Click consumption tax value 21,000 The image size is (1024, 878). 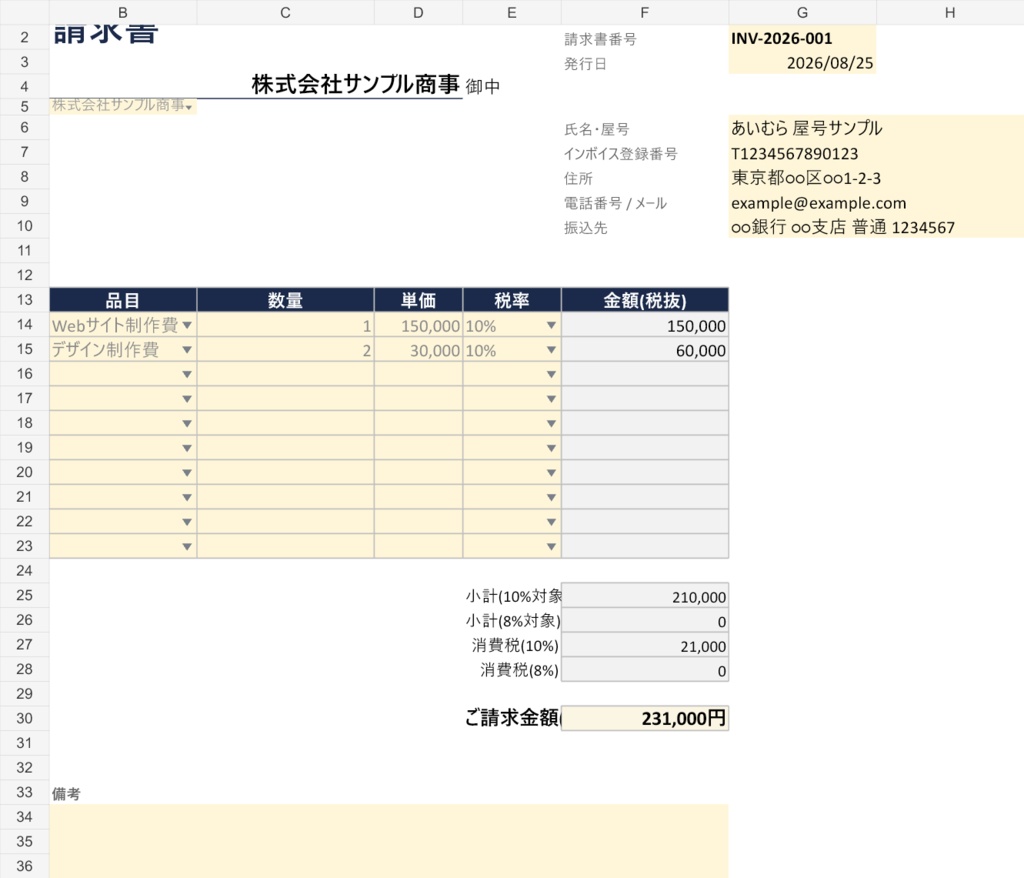[645, 645]
